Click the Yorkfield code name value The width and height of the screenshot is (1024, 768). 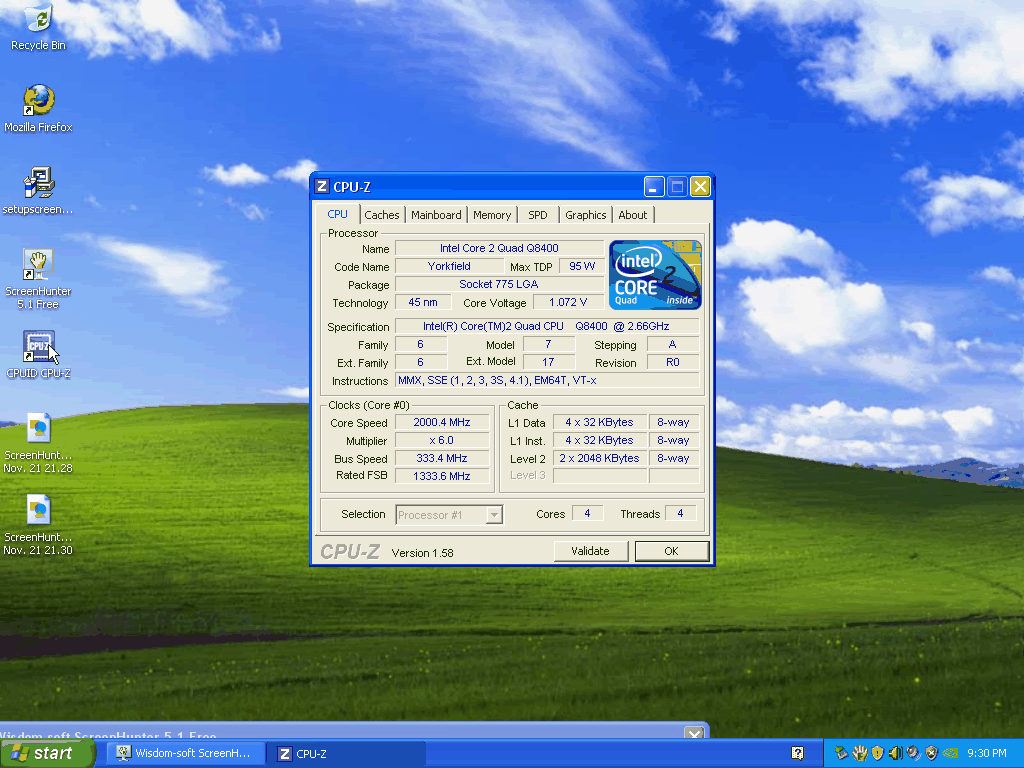click(449, 266)
